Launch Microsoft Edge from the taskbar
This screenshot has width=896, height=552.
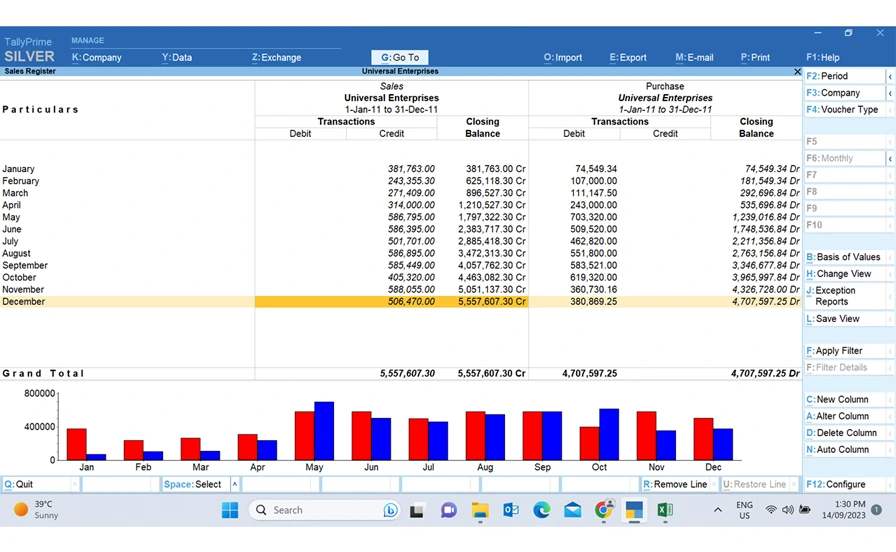542,510
